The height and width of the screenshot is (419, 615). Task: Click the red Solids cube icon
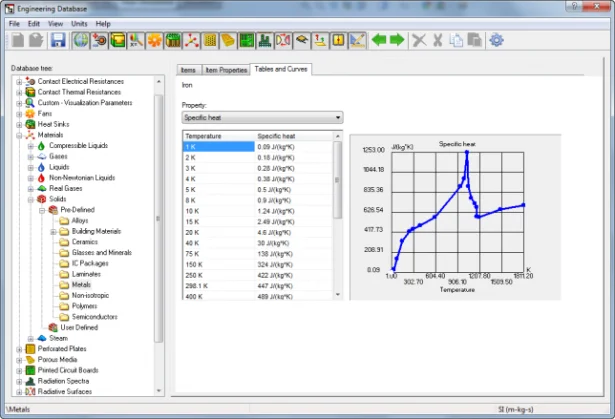[41, 199]
